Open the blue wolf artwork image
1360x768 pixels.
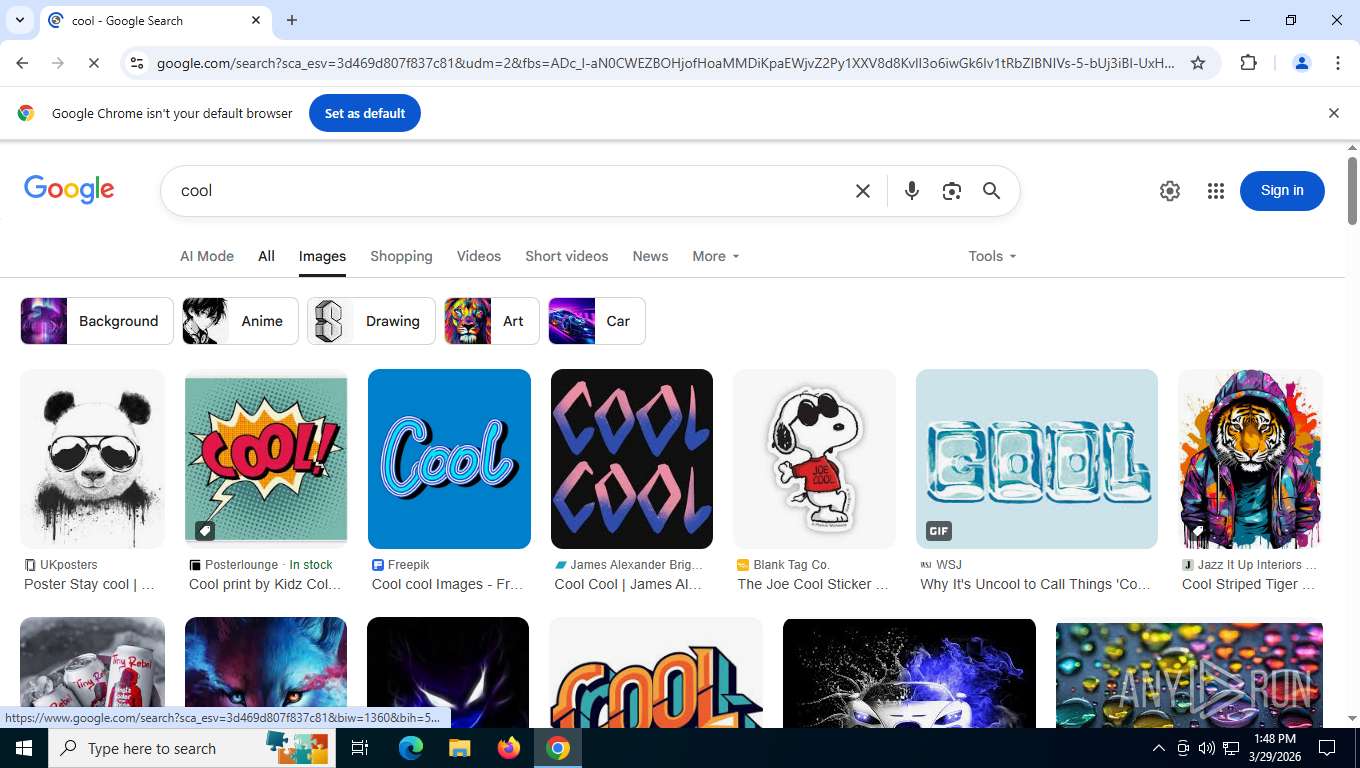point(266,672)
